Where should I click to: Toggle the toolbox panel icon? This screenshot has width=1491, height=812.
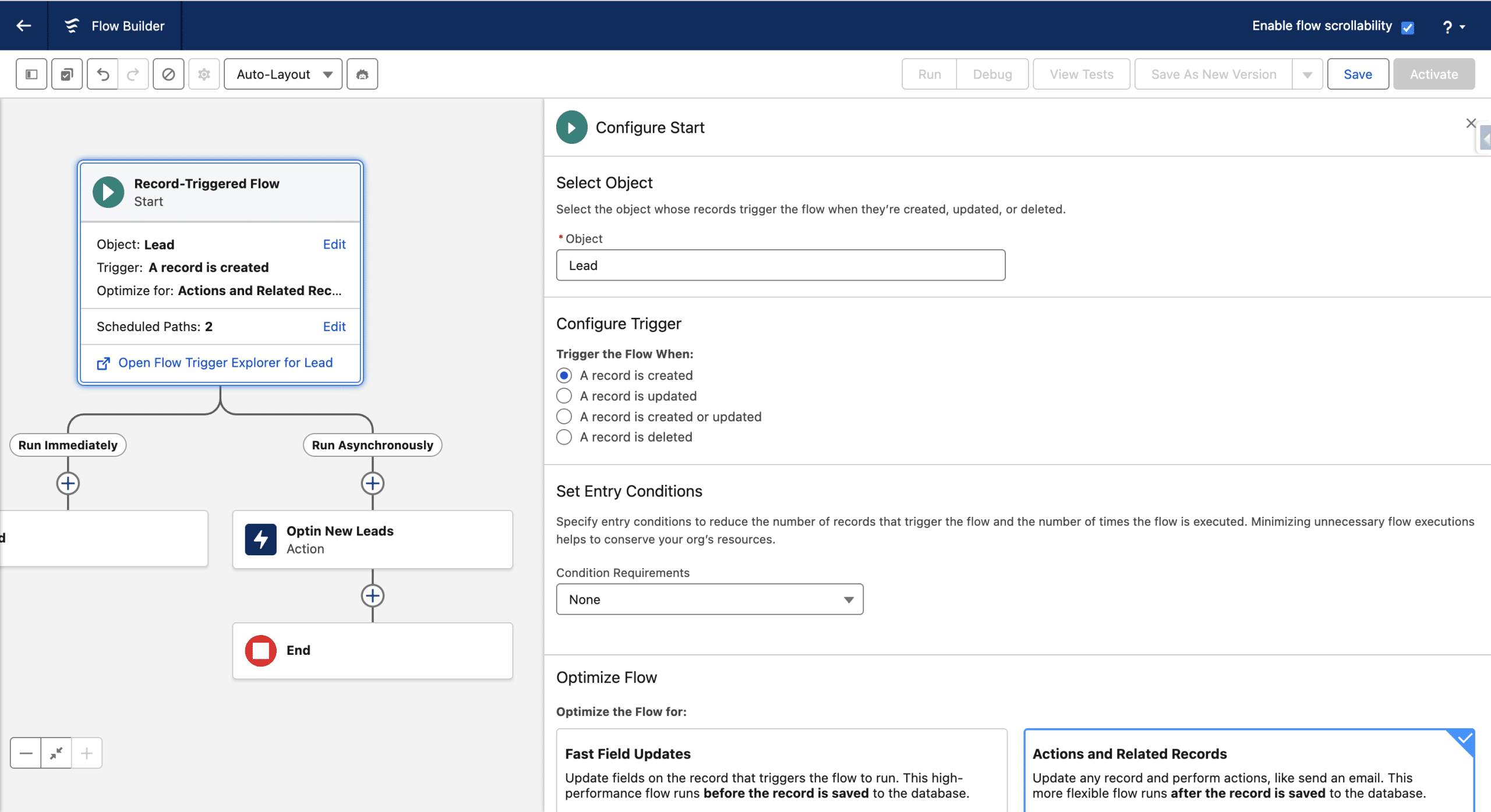(x=31, y=75)
